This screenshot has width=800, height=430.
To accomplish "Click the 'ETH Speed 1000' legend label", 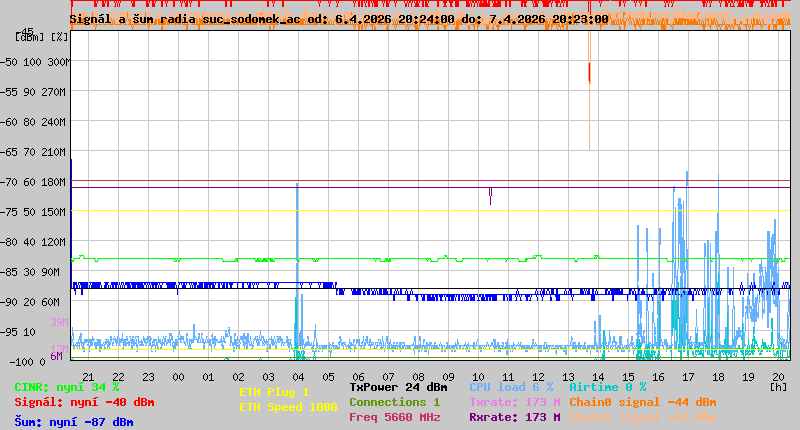I will tap(288, 408).
